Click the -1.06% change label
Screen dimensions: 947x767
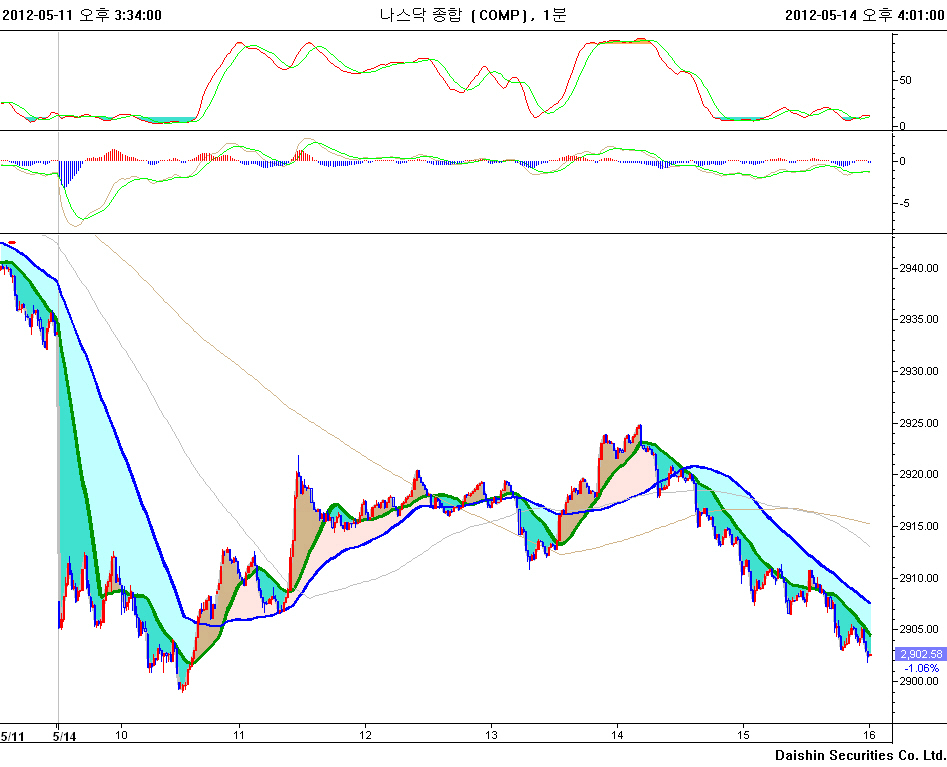(x=920, y=668)
